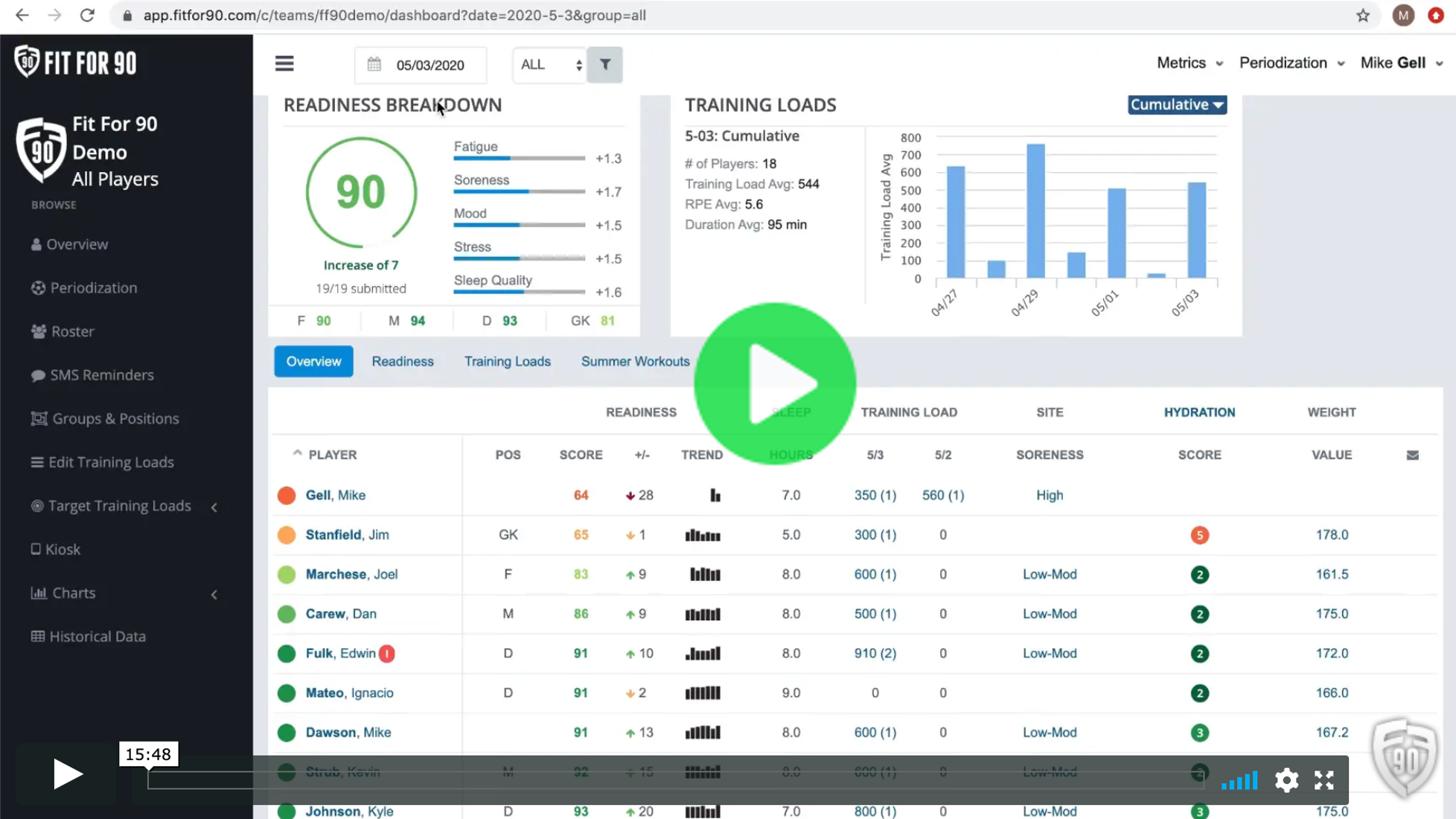This screenshot has width=1456, height=819.
Task: Click the 04/29 bar in chart
Action: (x=1035, y=211)
